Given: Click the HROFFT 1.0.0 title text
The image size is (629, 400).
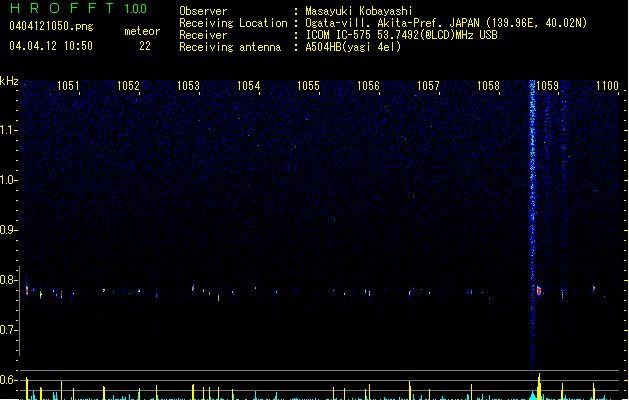Looking at the screenshot, I should 79,8.
